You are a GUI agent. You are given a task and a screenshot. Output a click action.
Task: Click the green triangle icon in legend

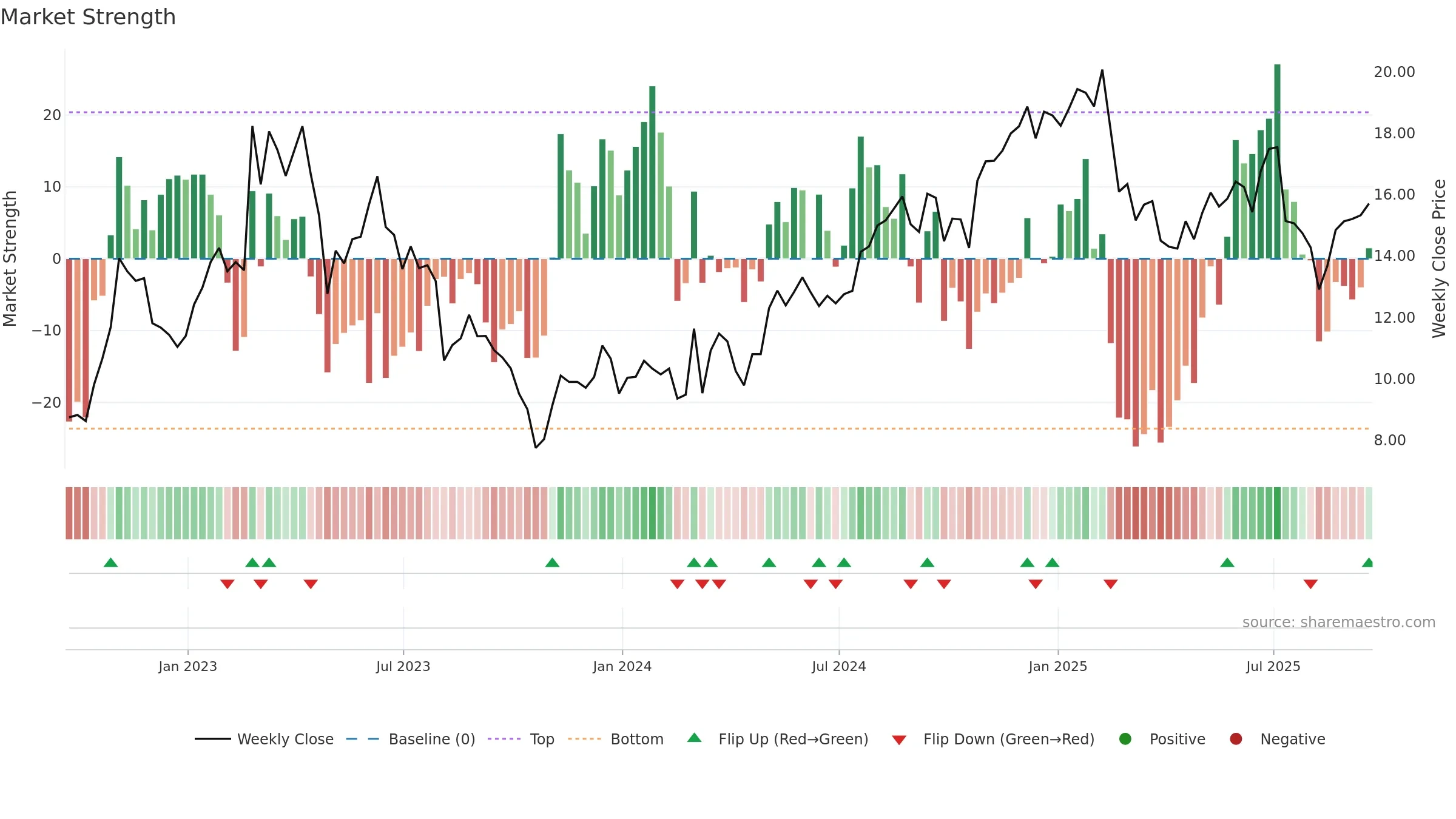[x=695, y=738]
